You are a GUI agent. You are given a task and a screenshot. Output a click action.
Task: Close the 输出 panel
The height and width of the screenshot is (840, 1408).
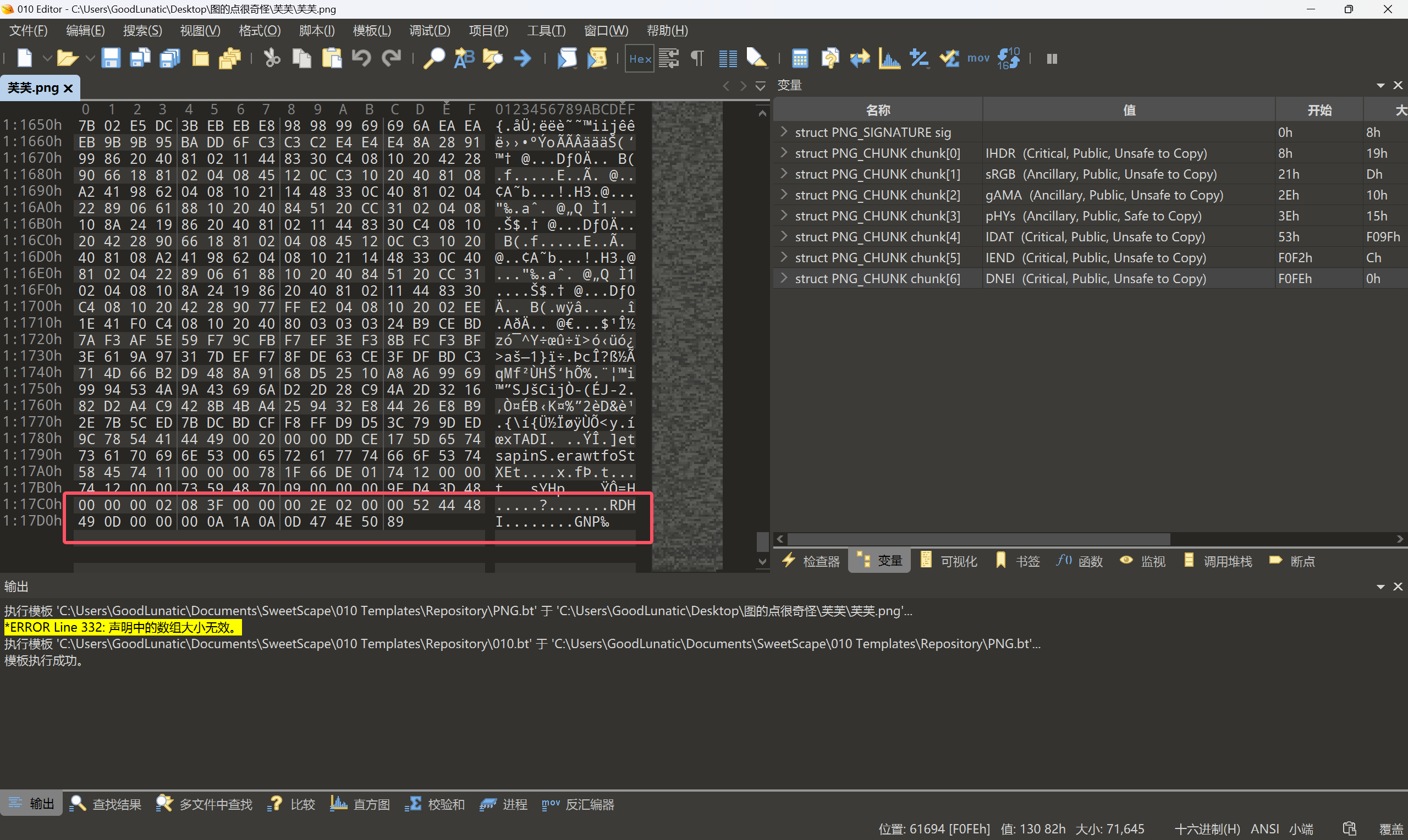coord(1398,587)
